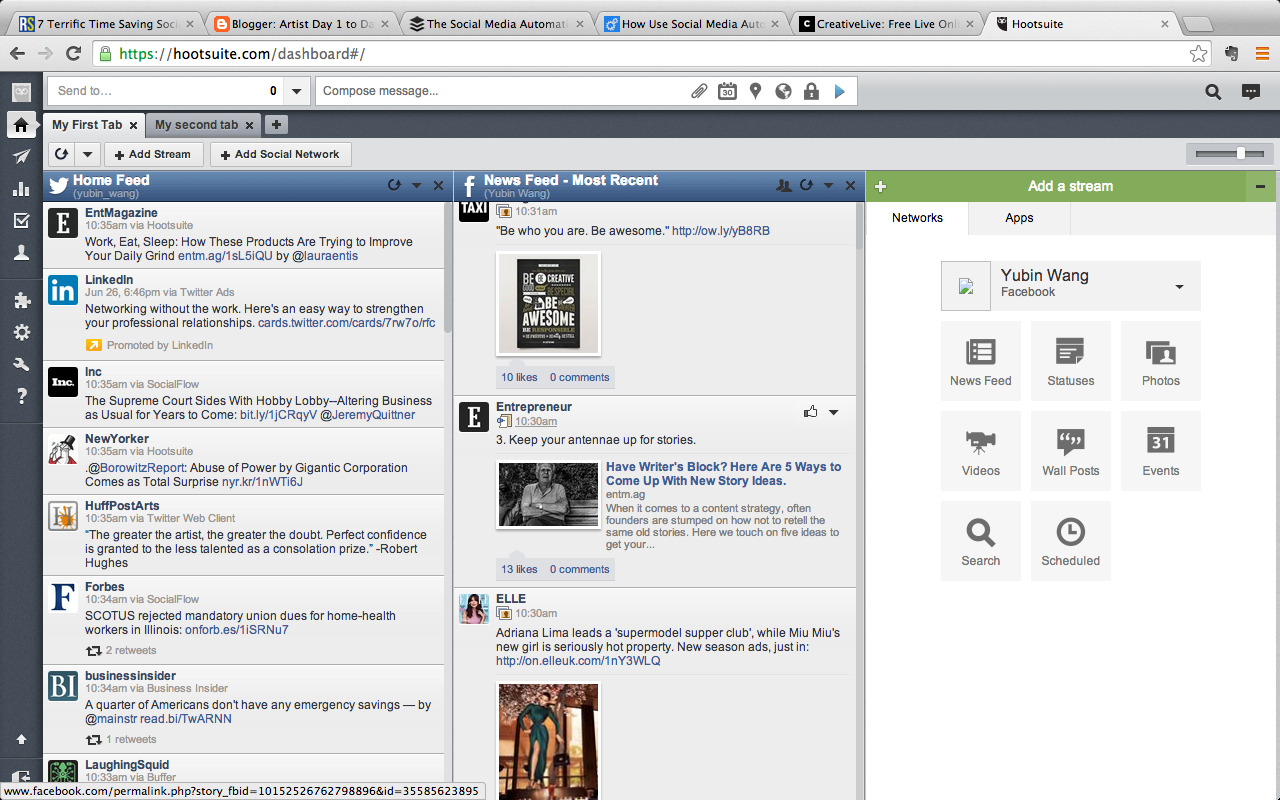1280x800 pixels.
Task: Close My First Tab
Action: (x=133, y=126)
